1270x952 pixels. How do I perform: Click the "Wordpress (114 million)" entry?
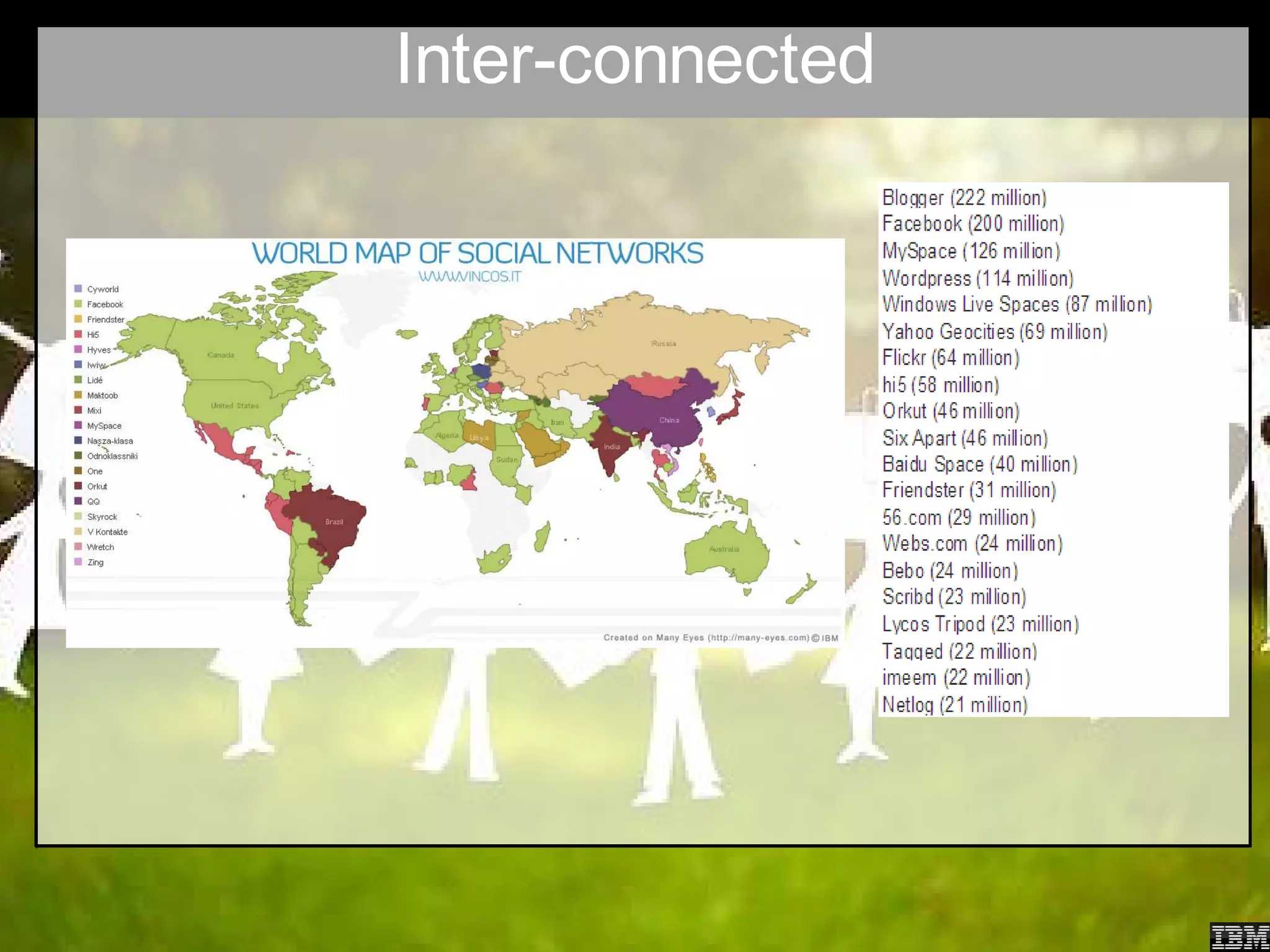(978, 278)
